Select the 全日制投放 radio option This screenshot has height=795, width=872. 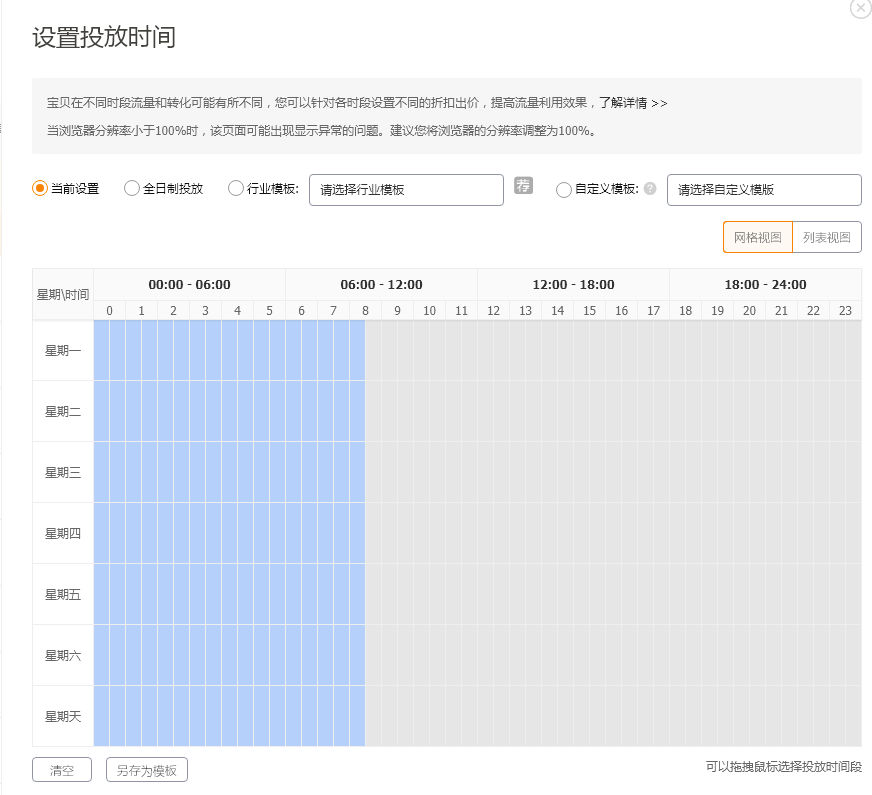coord(132,188)
